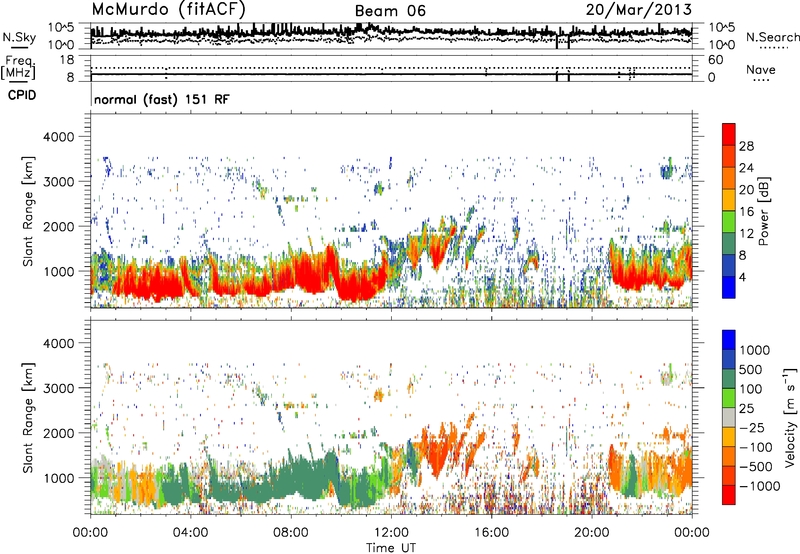Click the "25" label on the velocity colorbar

(746, 409)
